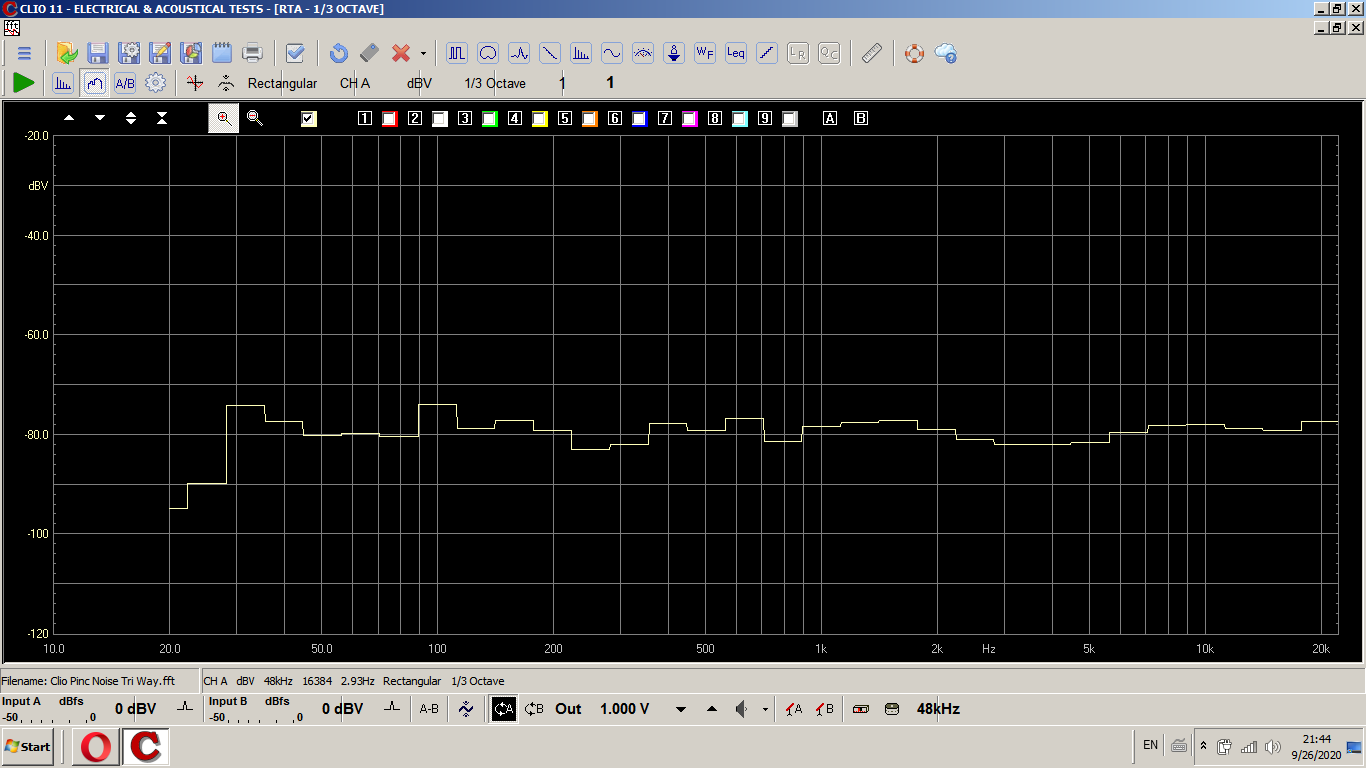The width and height of the screenshot is (1366, 768).
Task: Open the descending diagonal line icon
Action: tap(550, 53)
